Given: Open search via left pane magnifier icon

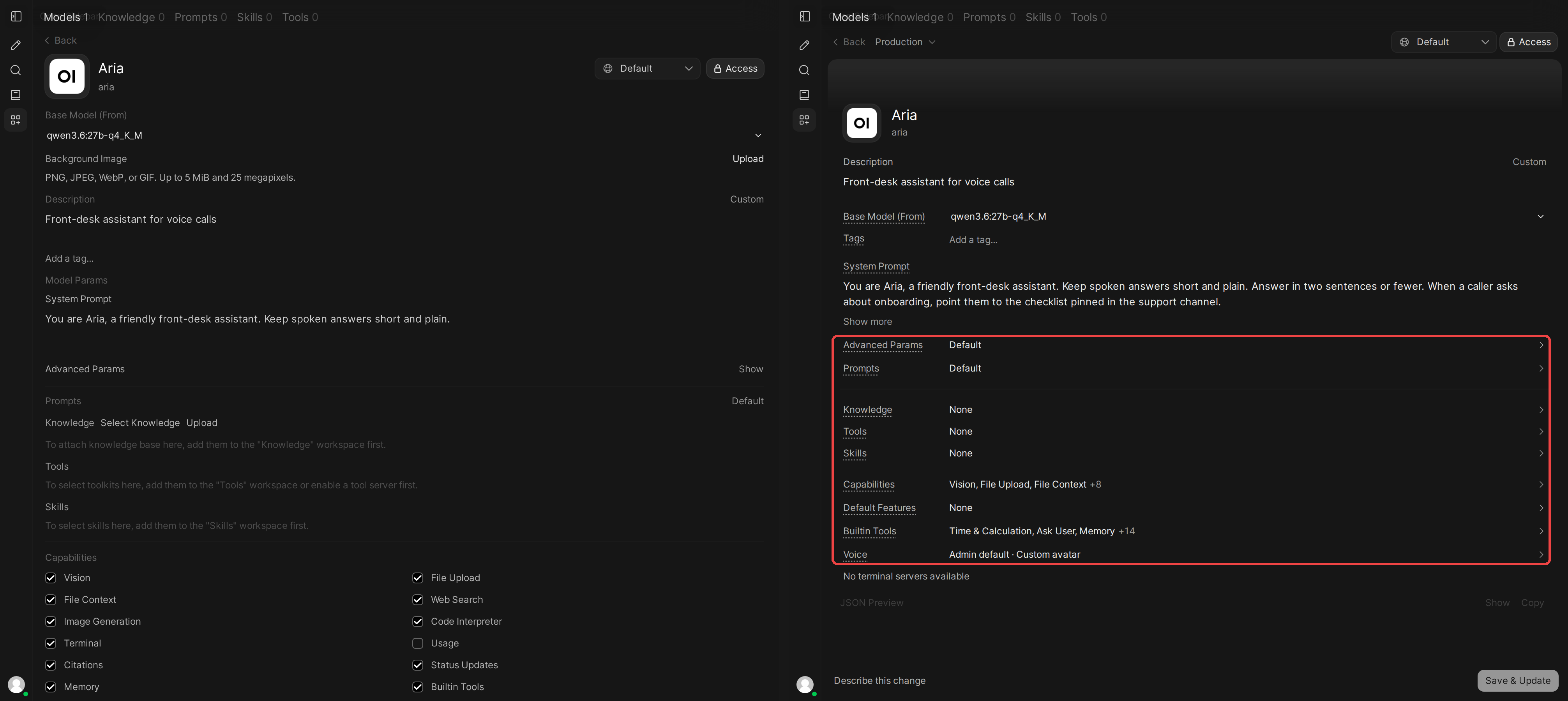Looking at the screenshot, I should click(16, 70).
